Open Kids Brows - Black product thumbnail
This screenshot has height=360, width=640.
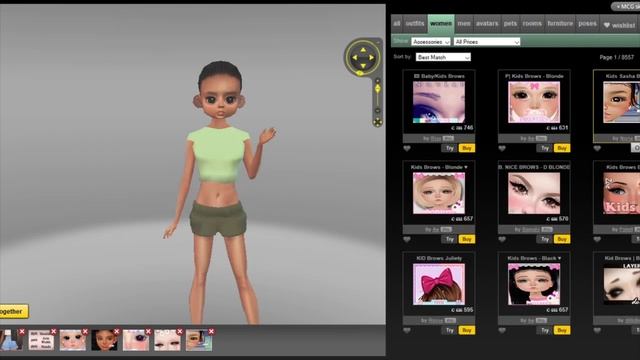point(534,284)
